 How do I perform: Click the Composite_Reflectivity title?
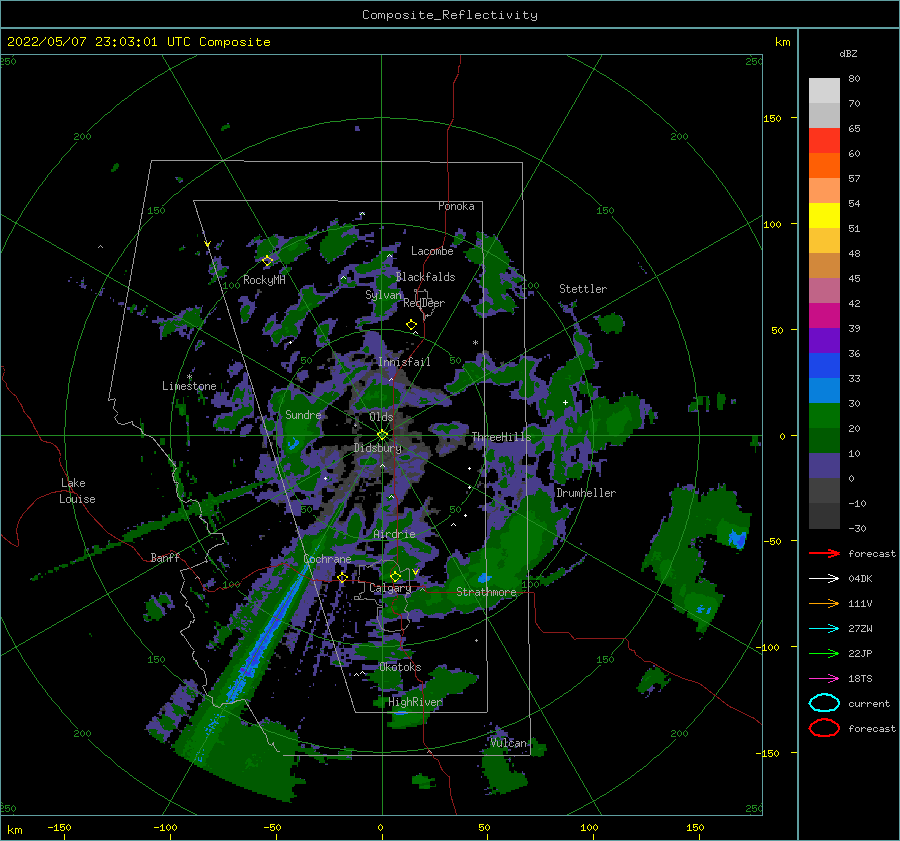(450, 15)
